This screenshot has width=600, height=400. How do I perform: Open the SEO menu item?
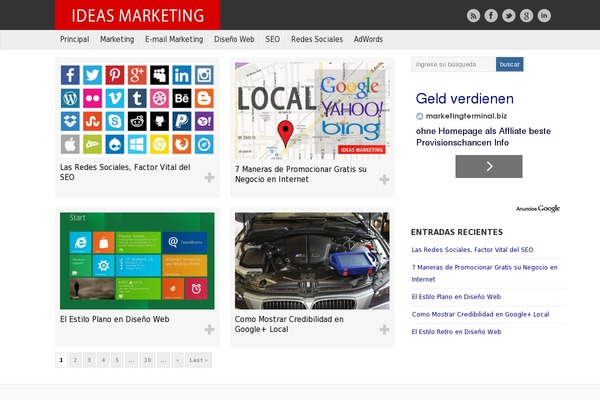coord(272,39)
